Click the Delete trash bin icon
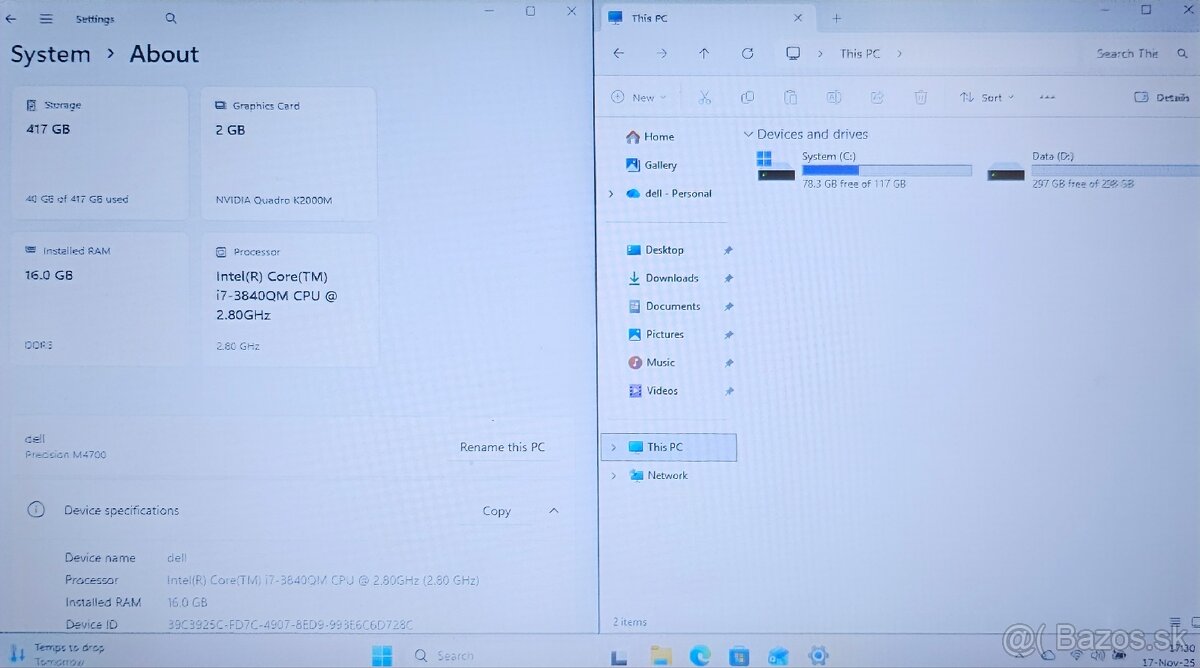Image resolution: width=1200 pixels, height=668 pixels. [920, 97]
